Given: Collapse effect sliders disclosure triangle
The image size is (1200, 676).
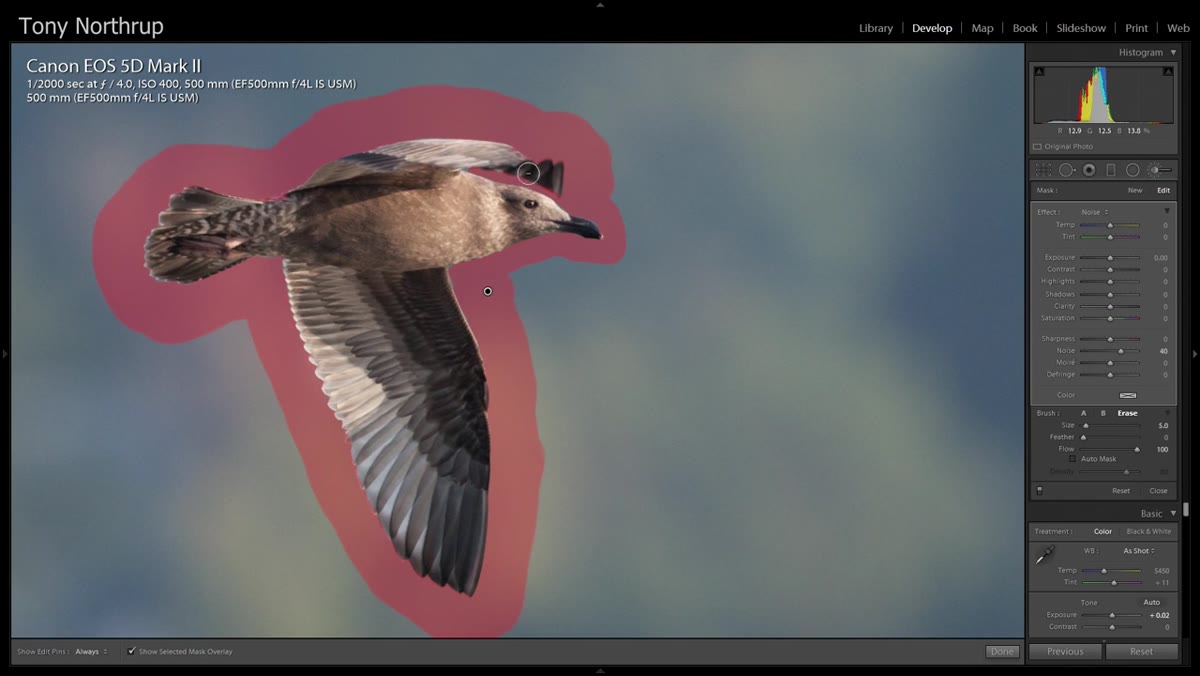Looking at the screenshot, I should [1166, 212].
